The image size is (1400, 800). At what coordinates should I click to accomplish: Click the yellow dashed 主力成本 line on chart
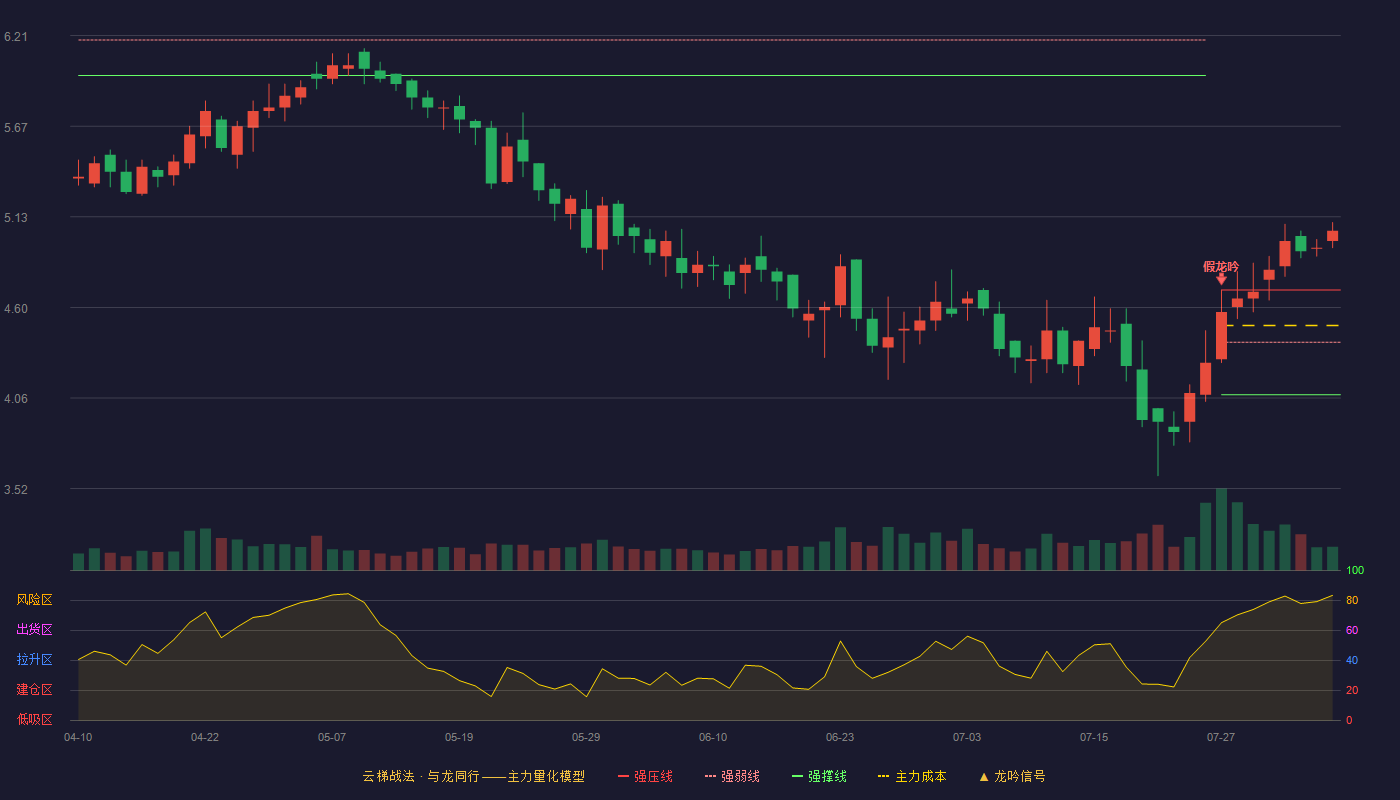pyautogui.click(x=1283, y=326)
